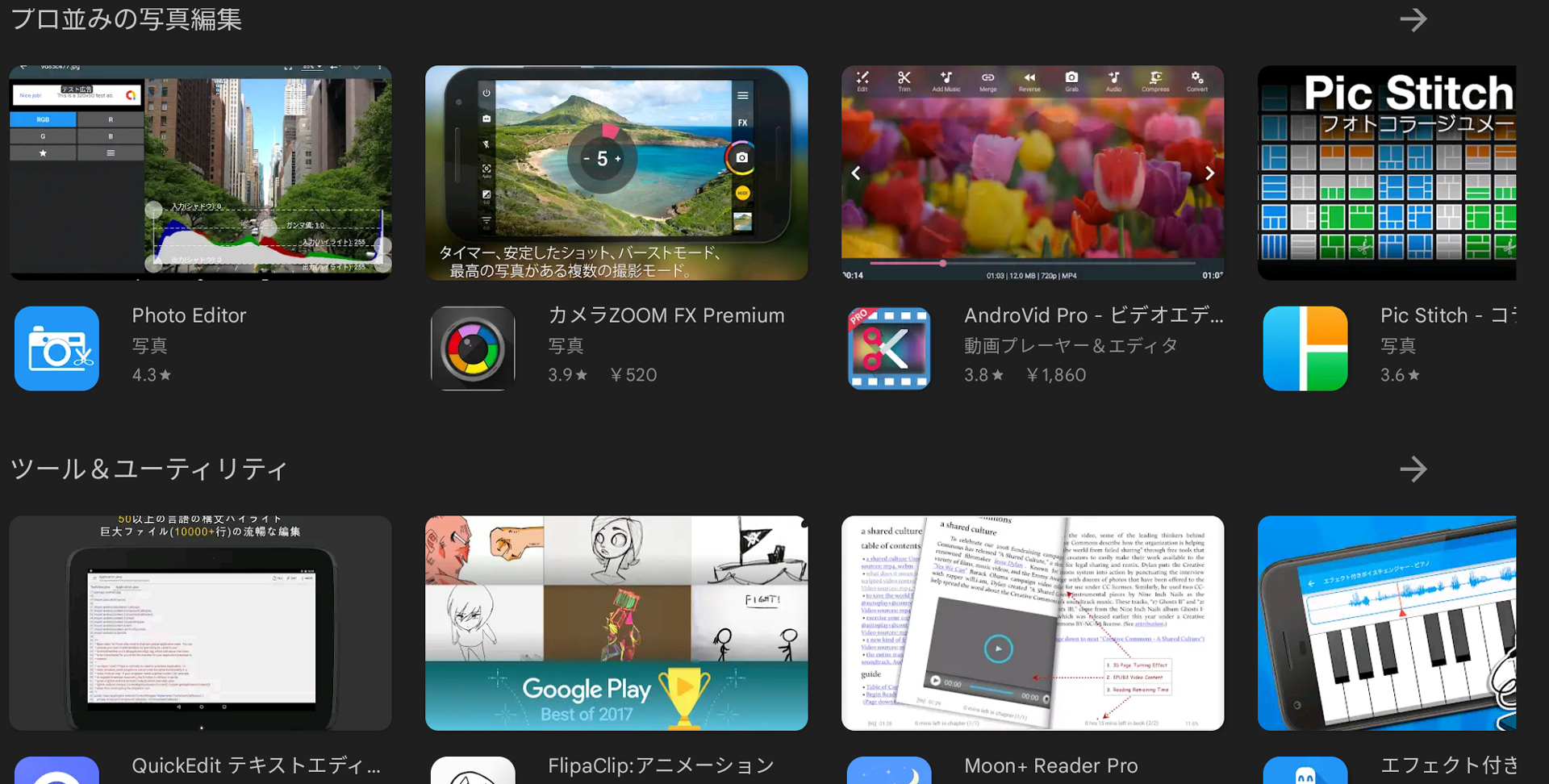The image size is (1549, 784).
Task: Click the Moon+ Reader Pro app icon
Action: (x=889, y=770)
